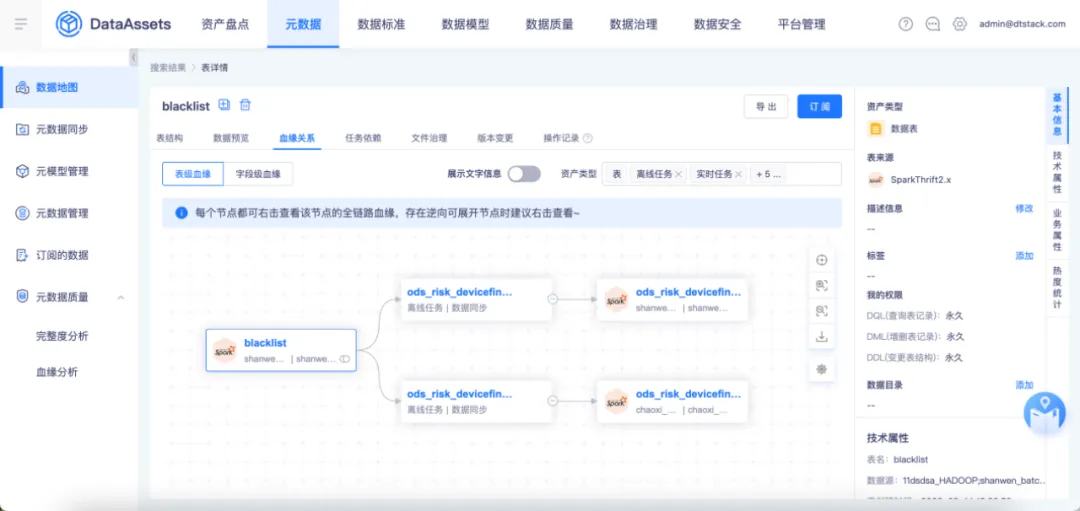Image resolution: width=1080 pixels, height=511 pixels.
Task: Click the download lineage graph icon
Action: pyautogui.click(x=822, y=337)
